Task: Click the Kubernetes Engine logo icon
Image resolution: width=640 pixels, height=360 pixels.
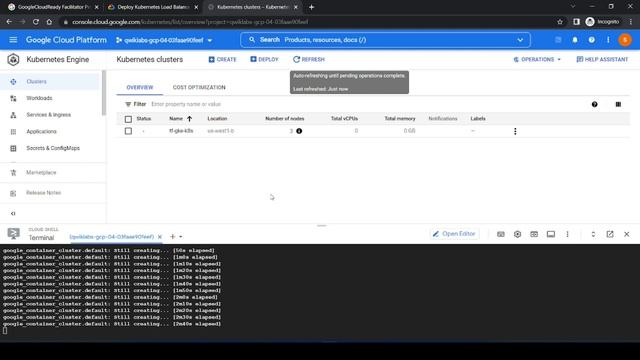Action: tap(13, 60)
